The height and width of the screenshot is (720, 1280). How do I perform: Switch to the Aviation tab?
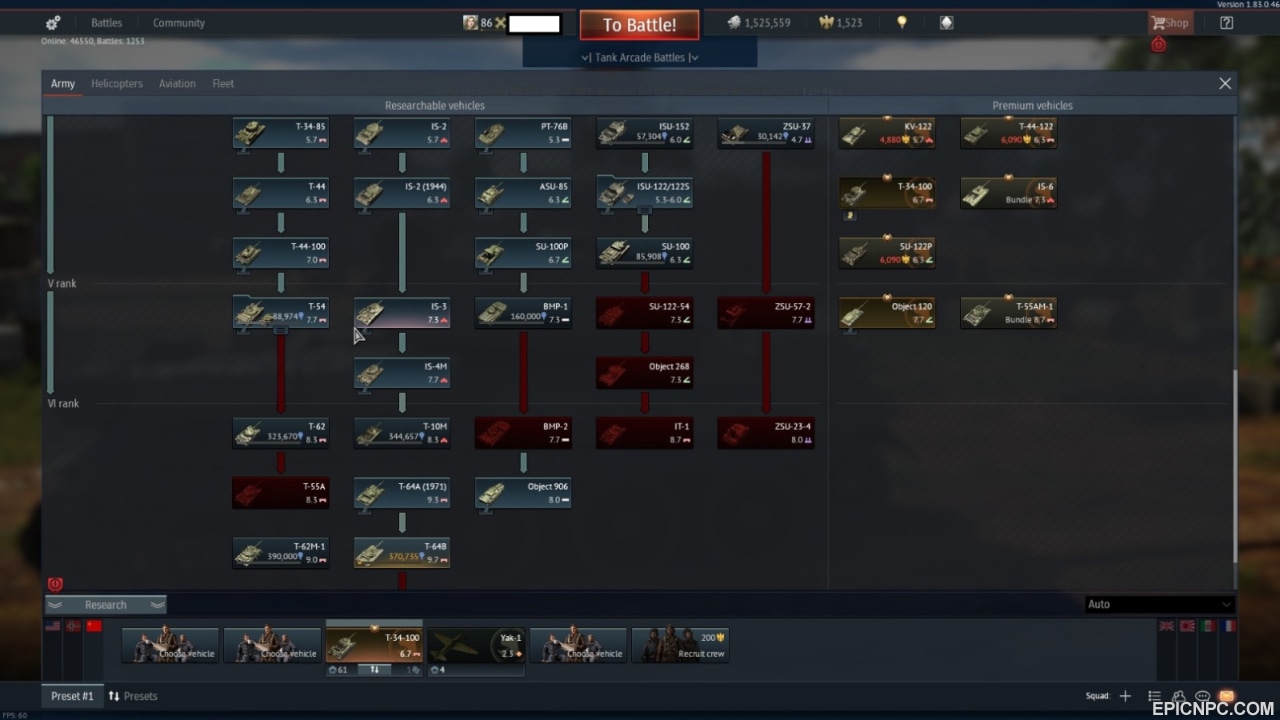(x=177, y=84)
